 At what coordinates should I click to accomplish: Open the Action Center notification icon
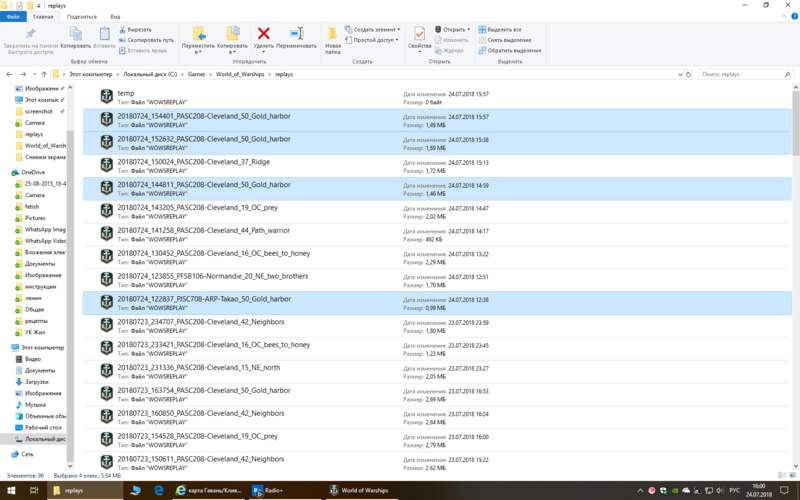(784, 490)
